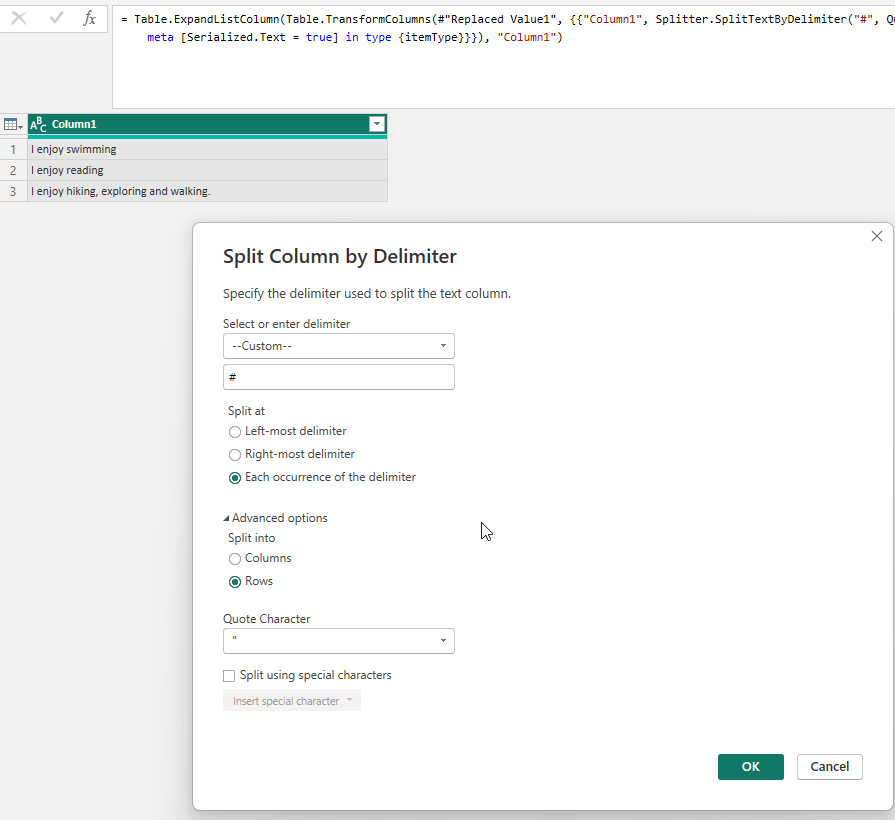Open the --Custom-- delimiter dropdown
Image resolution: width=895 pixels, height=820 pixels.
338,346
